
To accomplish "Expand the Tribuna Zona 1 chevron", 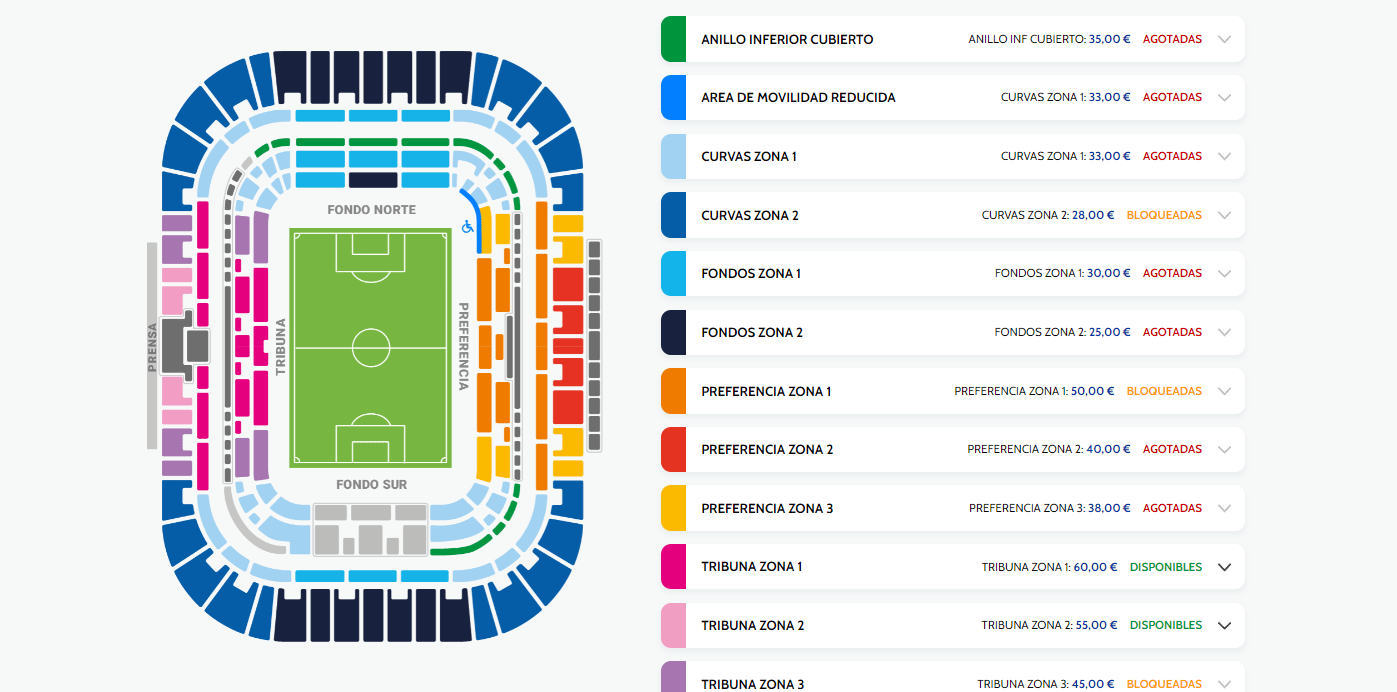I will 1224,567.
